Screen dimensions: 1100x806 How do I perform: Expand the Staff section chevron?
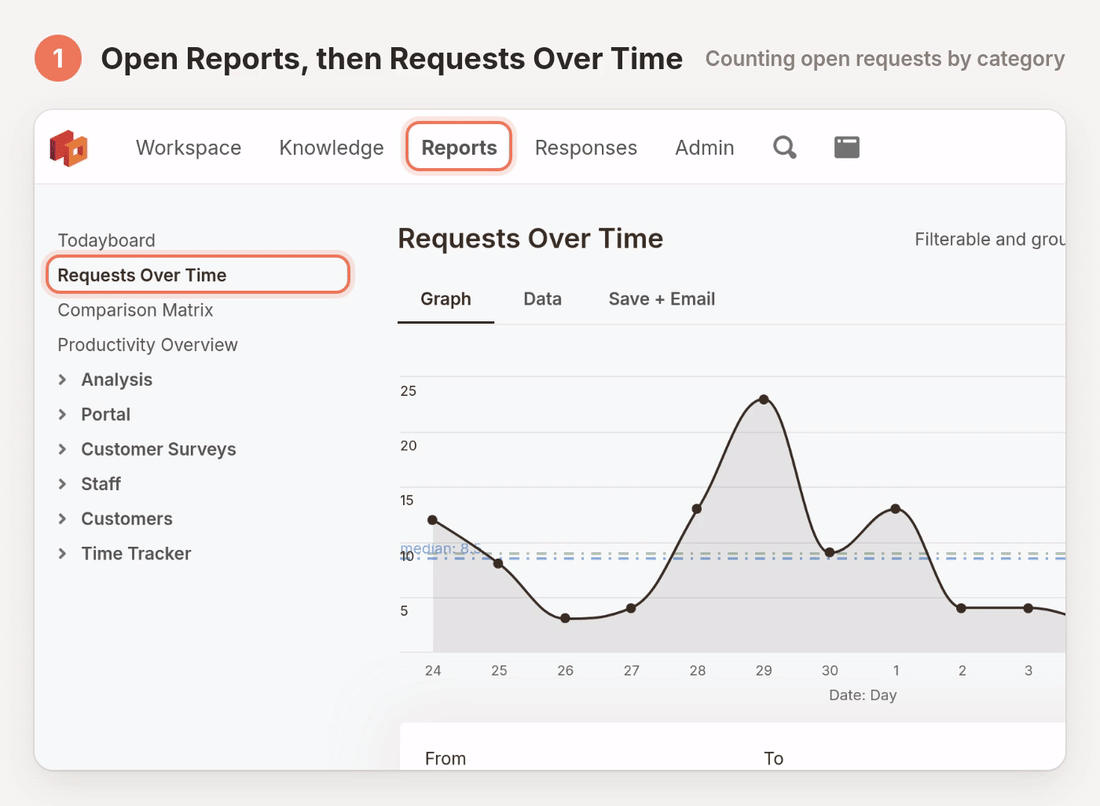(x=62, y=484)
